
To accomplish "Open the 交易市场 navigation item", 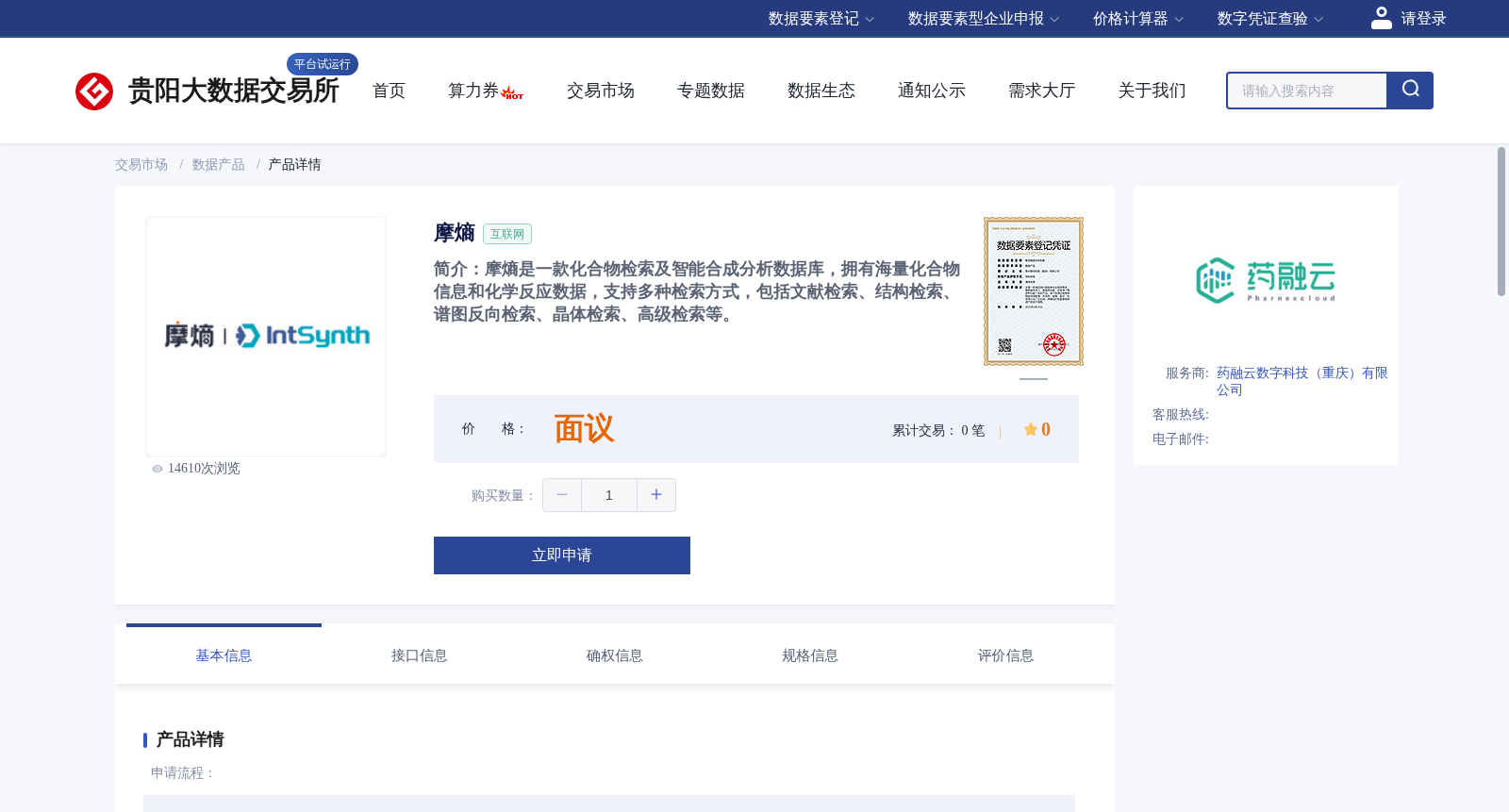I will pyautogui.click(x=600, y=91).
